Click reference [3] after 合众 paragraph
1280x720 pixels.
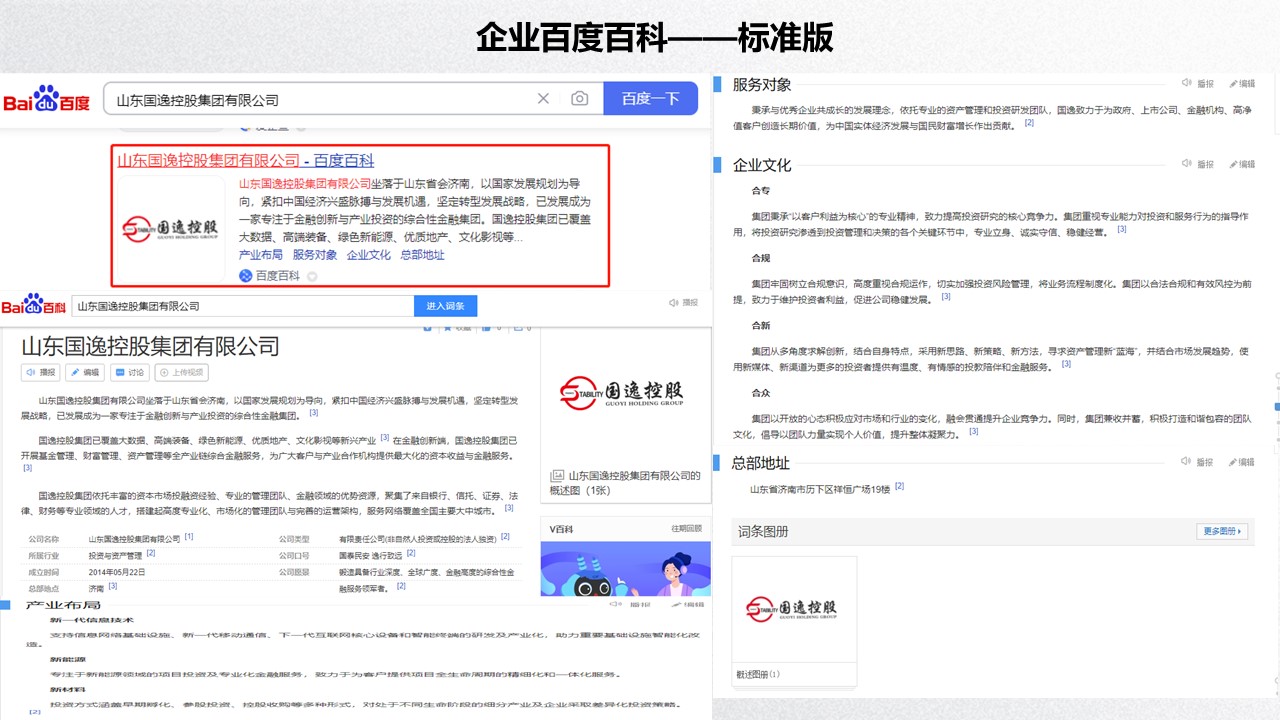tap(973, 431)
